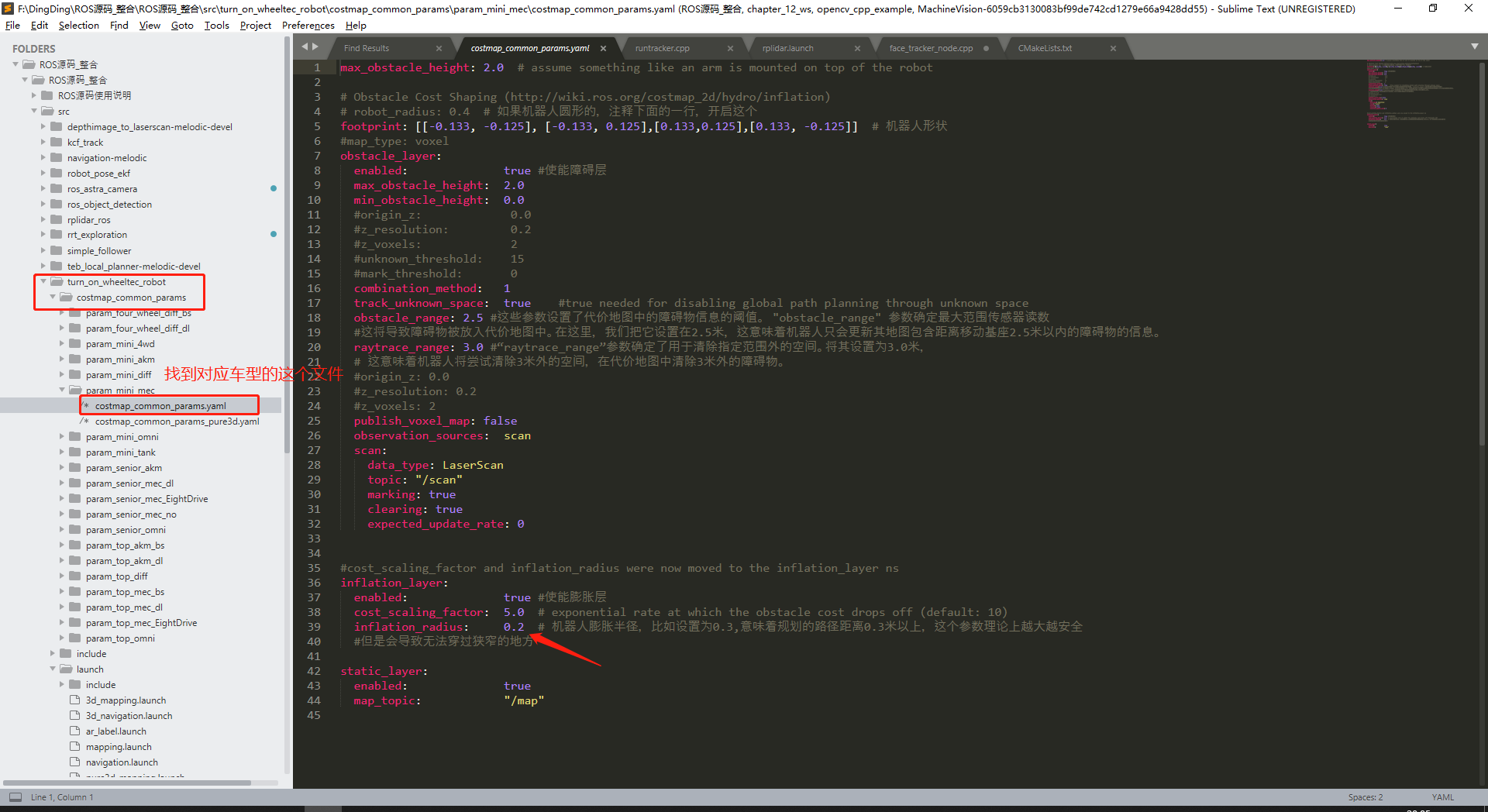The height and width of the screenshot is (812, 1488).
Task: Click the param_senior_omni folder icon
Action: pyautogui.click(x=75, y=529)
